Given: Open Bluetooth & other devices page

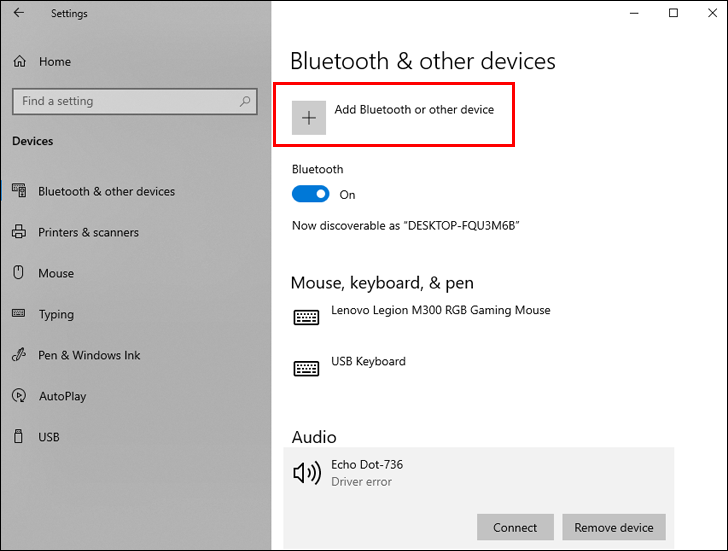Looking at the screenshot, I should (106, 191).
